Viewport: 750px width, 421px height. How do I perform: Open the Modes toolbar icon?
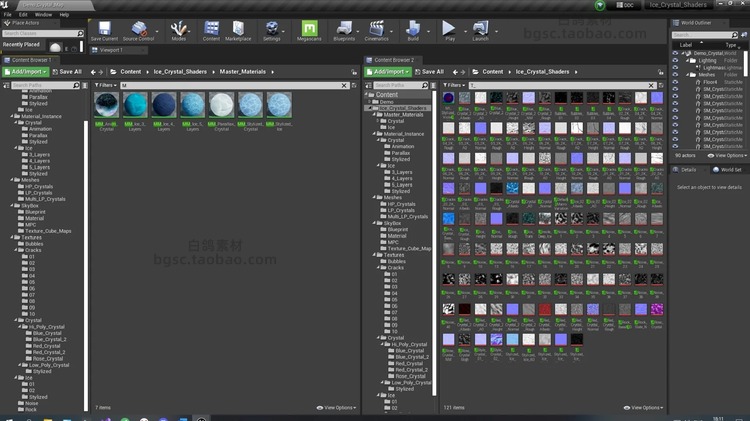tap(178, 31)
